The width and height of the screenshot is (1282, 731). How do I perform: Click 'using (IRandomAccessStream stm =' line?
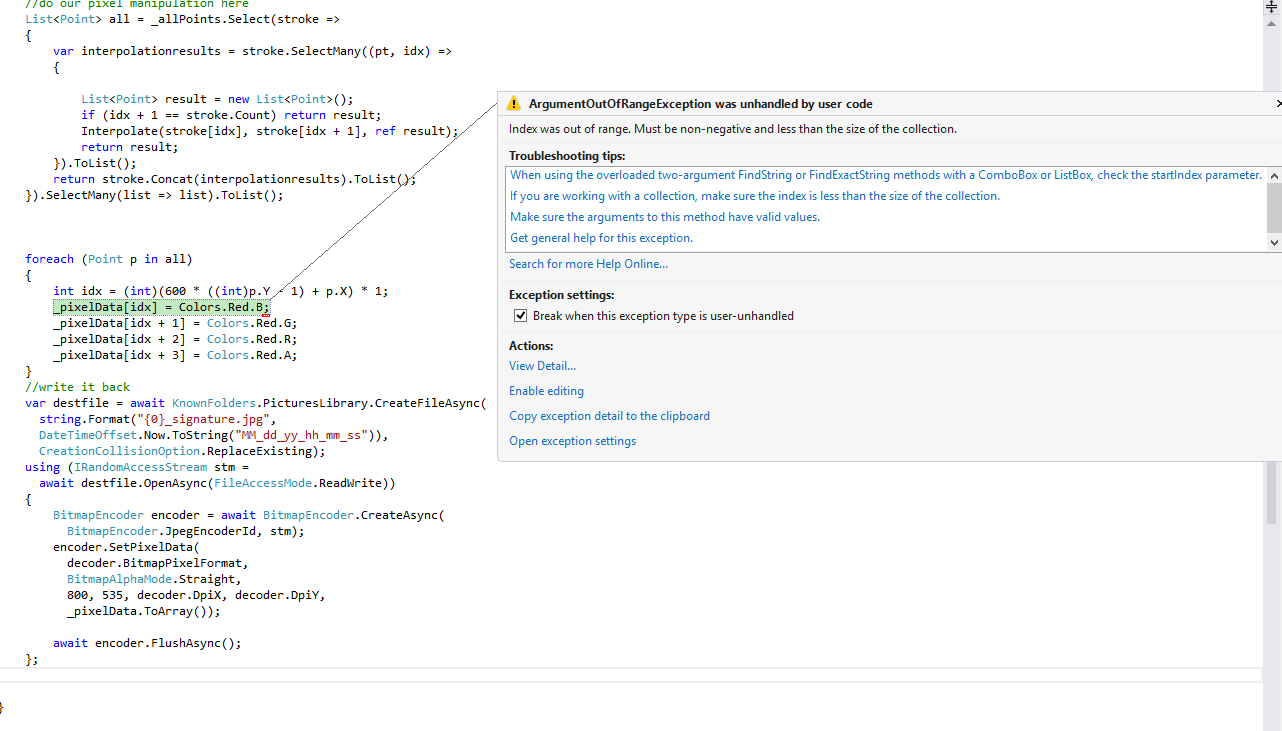point(137,467)
